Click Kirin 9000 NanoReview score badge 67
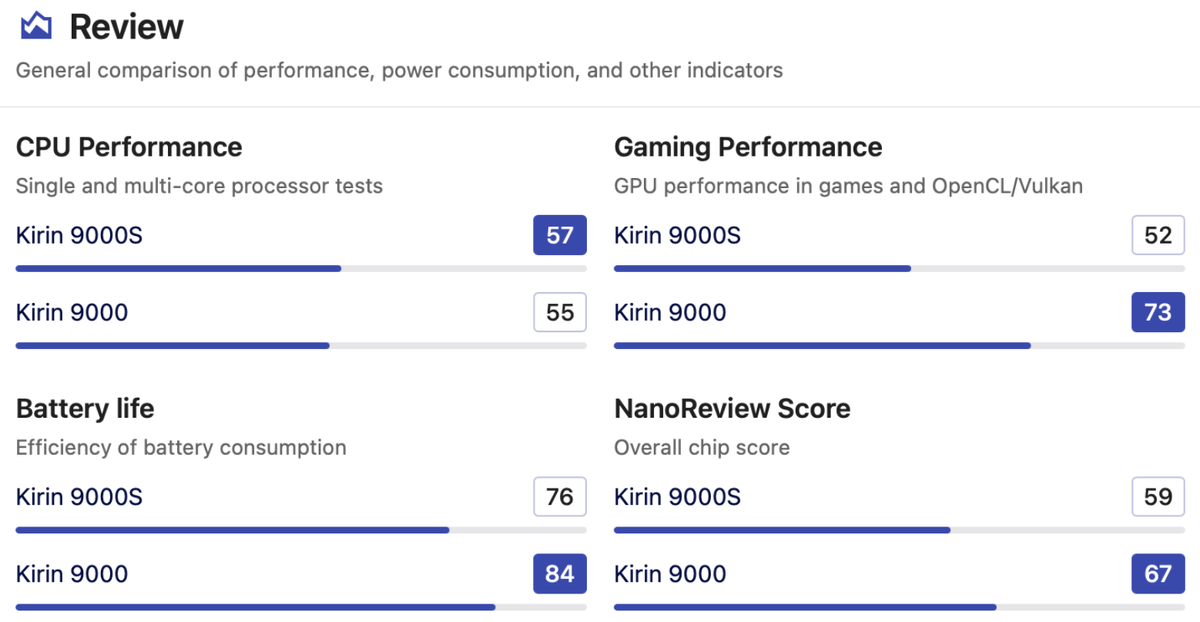Viewport: 1200px width, 622px height. click(1158, 573)
